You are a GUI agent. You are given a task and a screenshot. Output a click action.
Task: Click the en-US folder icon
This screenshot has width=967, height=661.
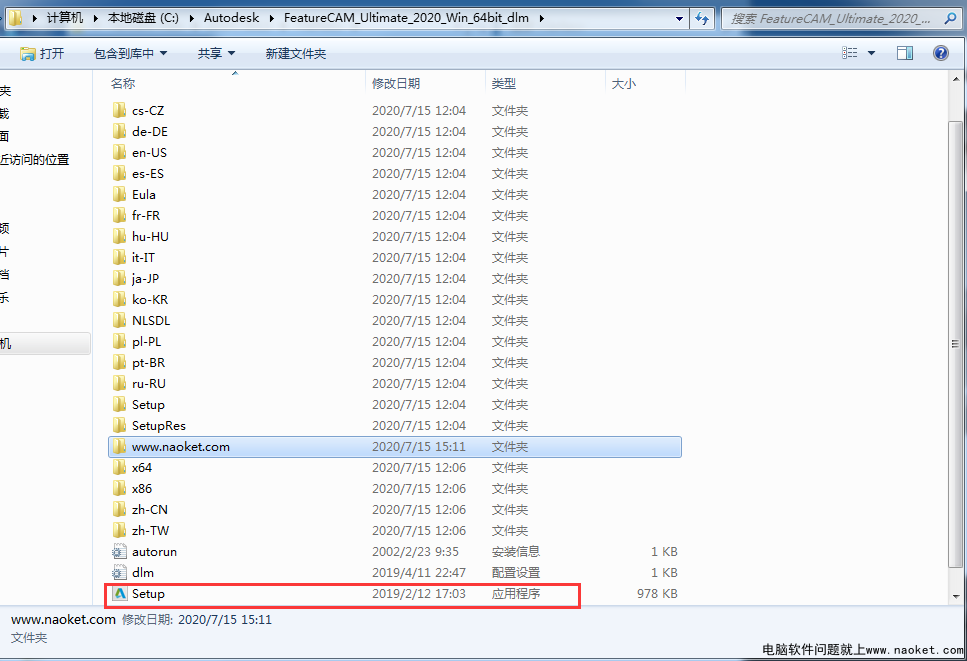coord(120,152)
